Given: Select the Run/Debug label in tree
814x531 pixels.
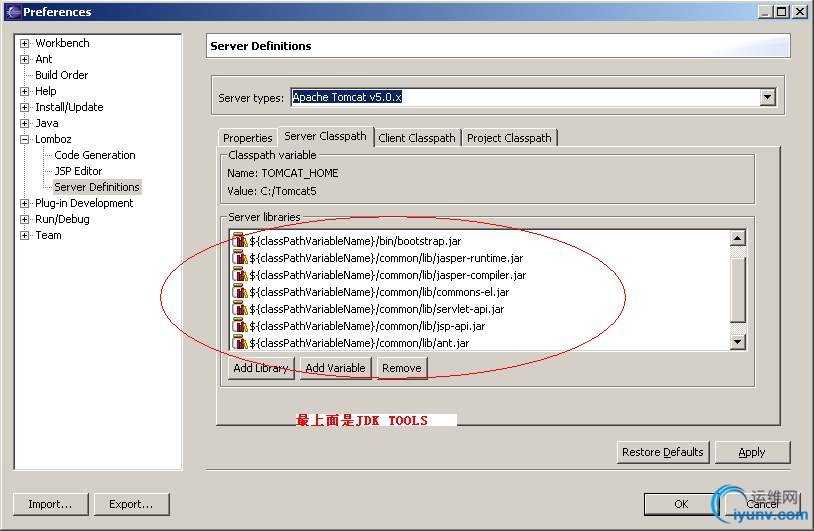Looking at the screenshot, I should click(x=62, y=220).
